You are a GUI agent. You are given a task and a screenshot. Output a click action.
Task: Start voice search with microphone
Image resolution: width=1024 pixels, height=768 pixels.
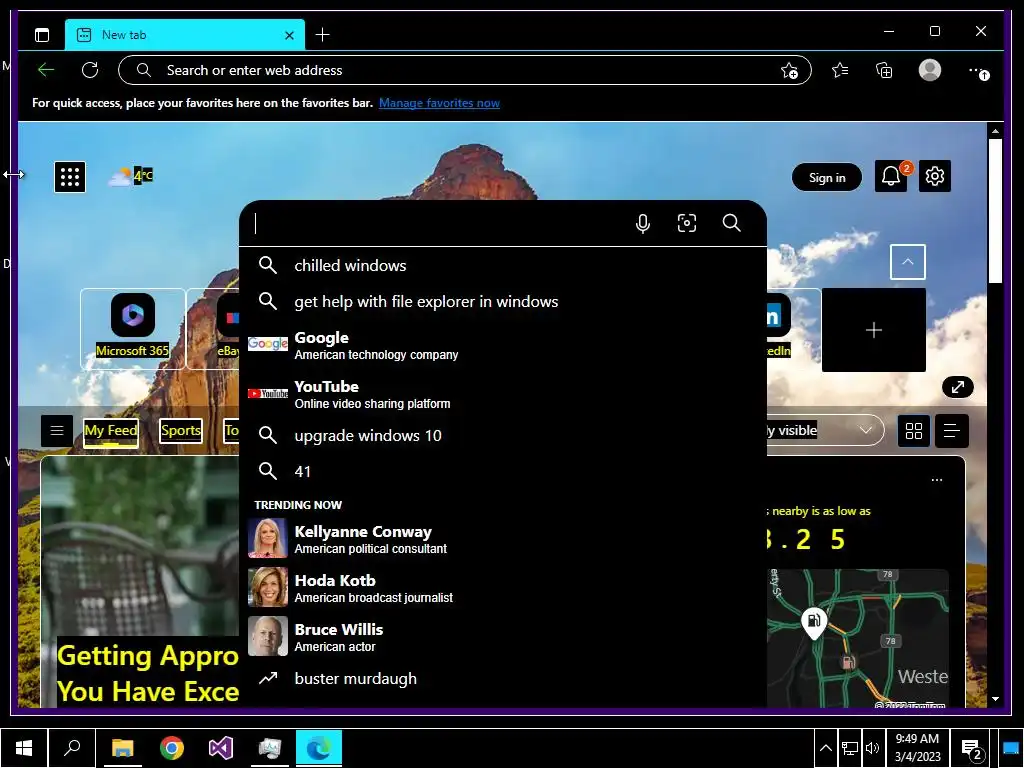click(643, 223)
